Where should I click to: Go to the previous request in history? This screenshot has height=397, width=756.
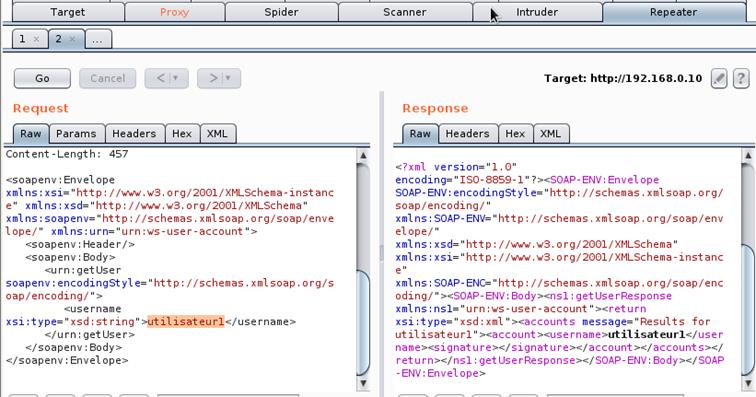(x=161, y=78)
